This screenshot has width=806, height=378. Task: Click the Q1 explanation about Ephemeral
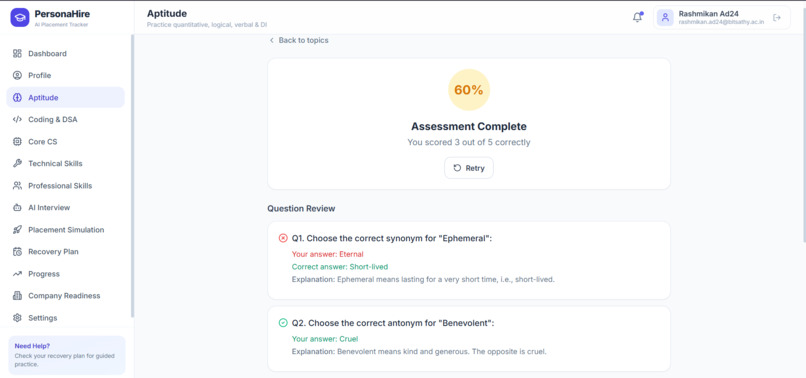click(424, 280)
